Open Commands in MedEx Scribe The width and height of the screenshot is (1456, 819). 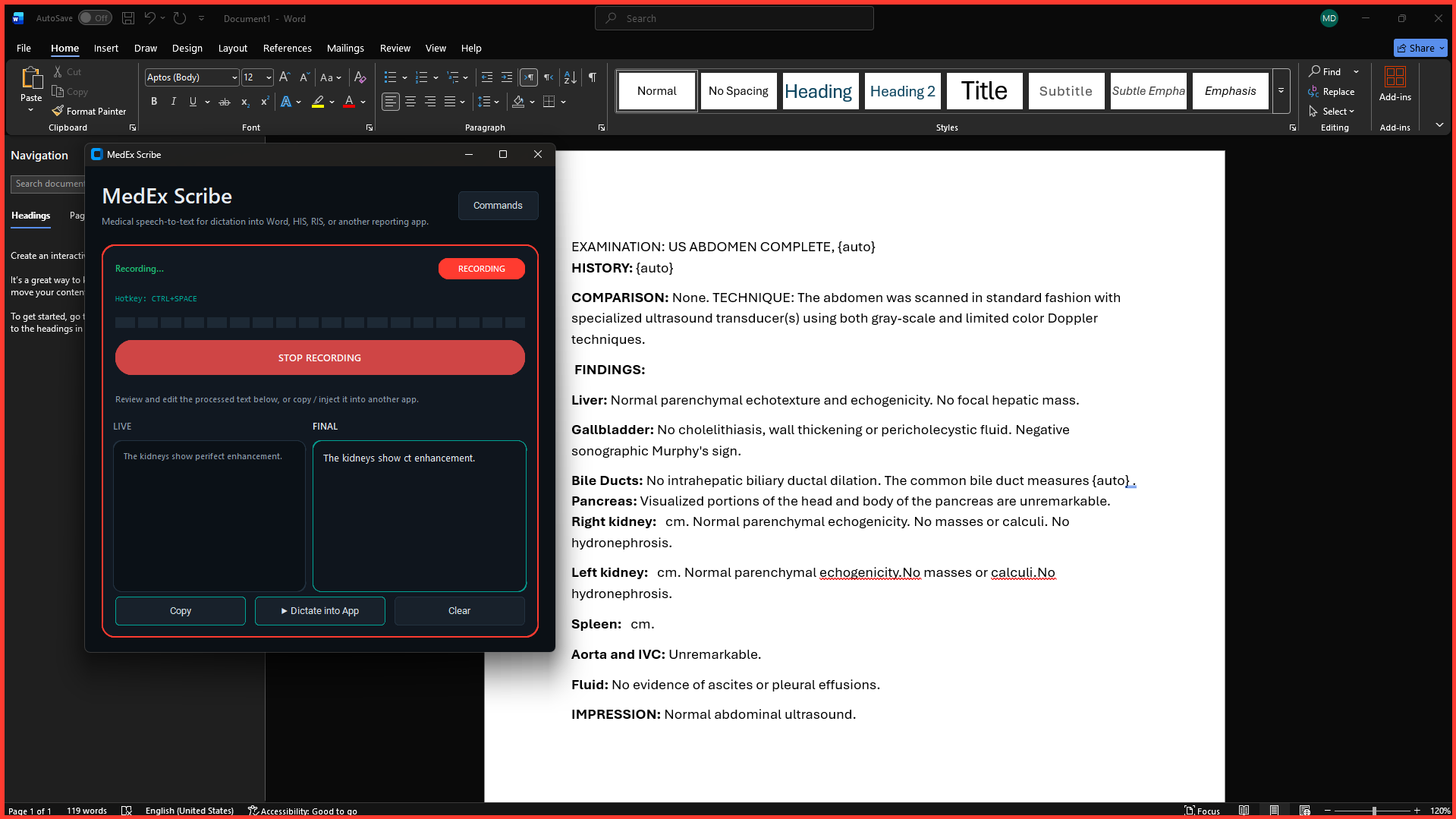498,205
